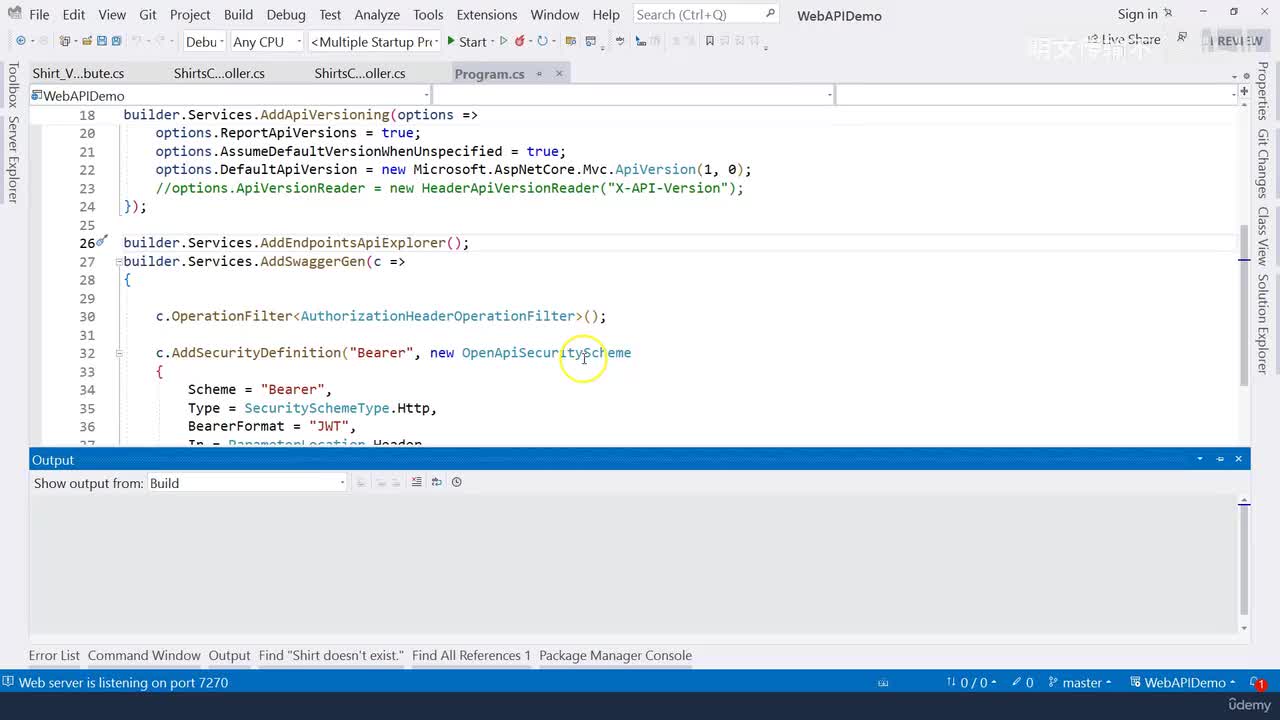This screenshot has height=720, width=1280.
Task: Open the Class View side tab
Action: pyautogui.click(x=1263, y=236)
